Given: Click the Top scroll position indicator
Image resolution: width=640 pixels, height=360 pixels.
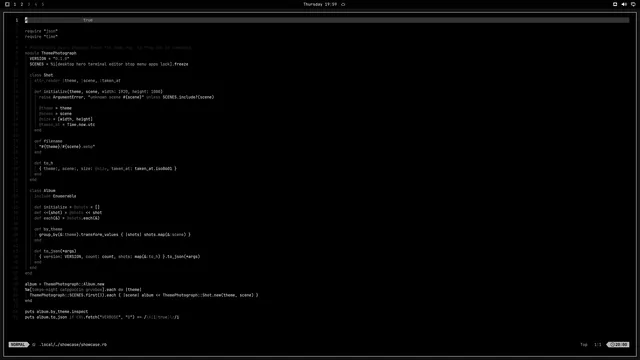Looking at the screenshot, I should coord(584,344).
